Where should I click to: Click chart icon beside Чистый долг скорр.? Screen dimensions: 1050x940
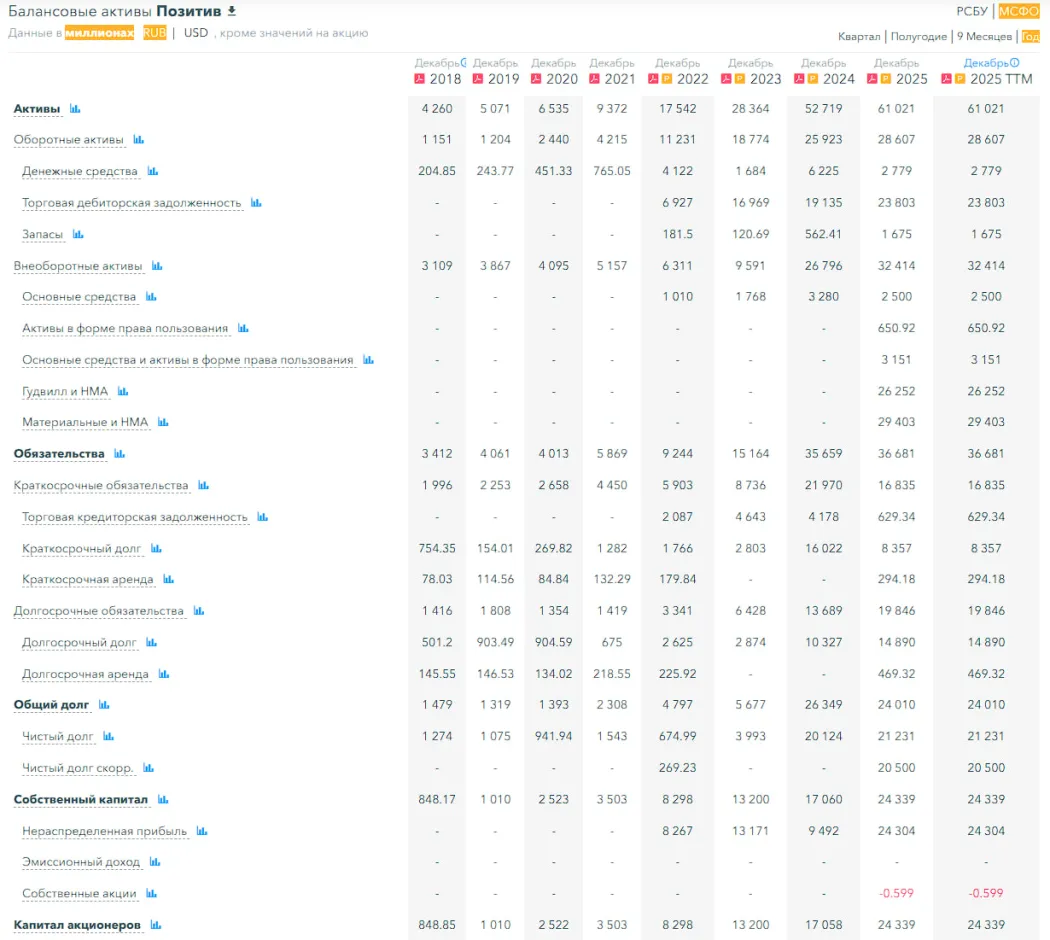pos(148,769)
